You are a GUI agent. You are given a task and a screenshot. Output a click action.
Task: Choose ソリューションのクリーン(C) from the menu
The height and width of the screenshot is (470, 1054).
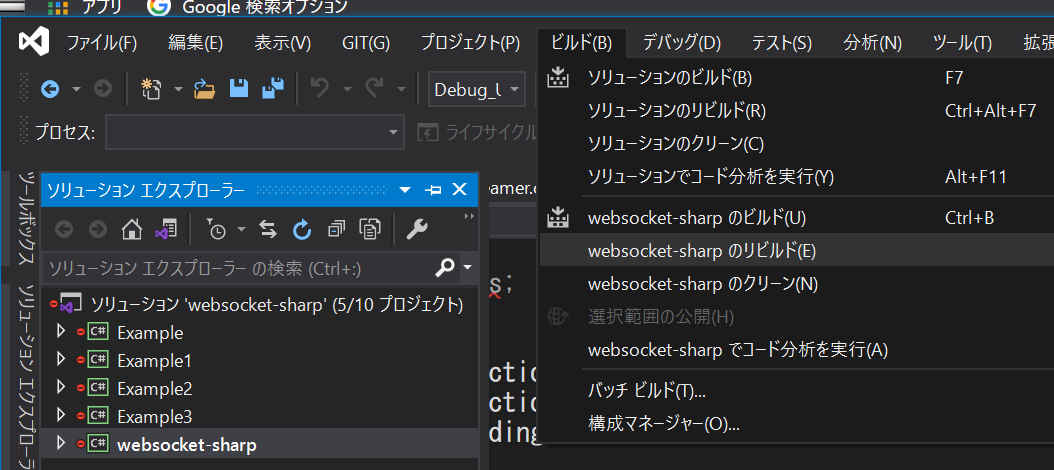click(x=675, y=144)
